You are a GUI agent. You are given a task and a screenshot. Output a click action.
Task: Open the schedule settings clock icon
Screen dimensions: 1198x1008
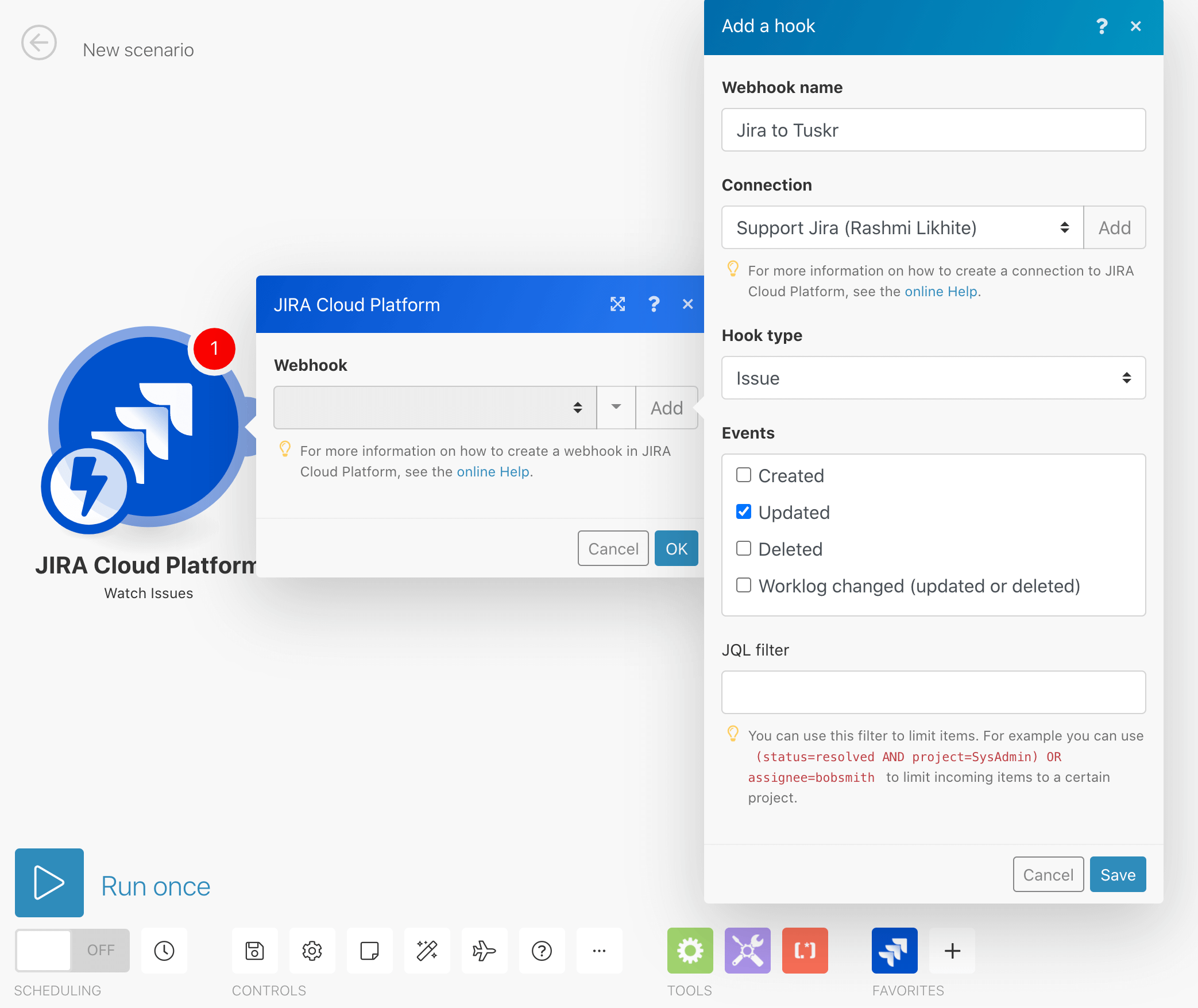(164, 951)
